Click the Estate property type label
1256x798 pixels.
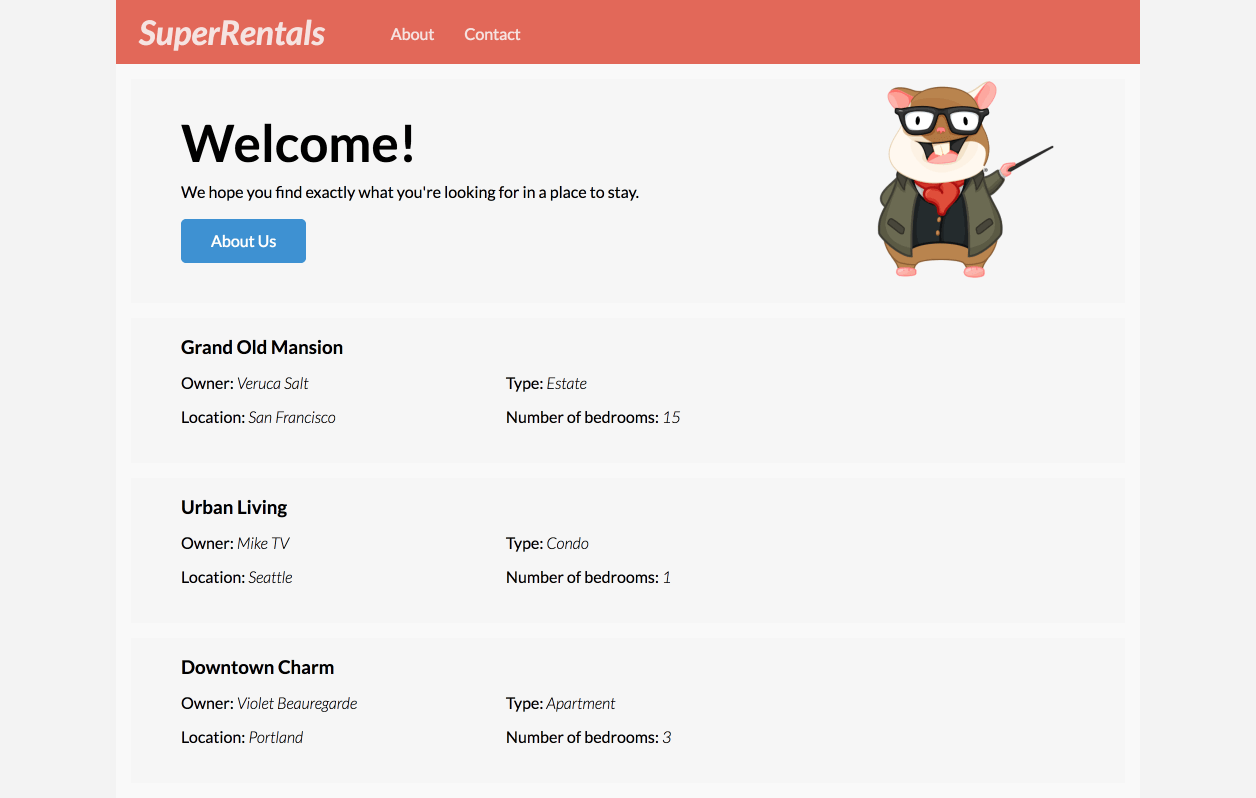tap(566, 383)
